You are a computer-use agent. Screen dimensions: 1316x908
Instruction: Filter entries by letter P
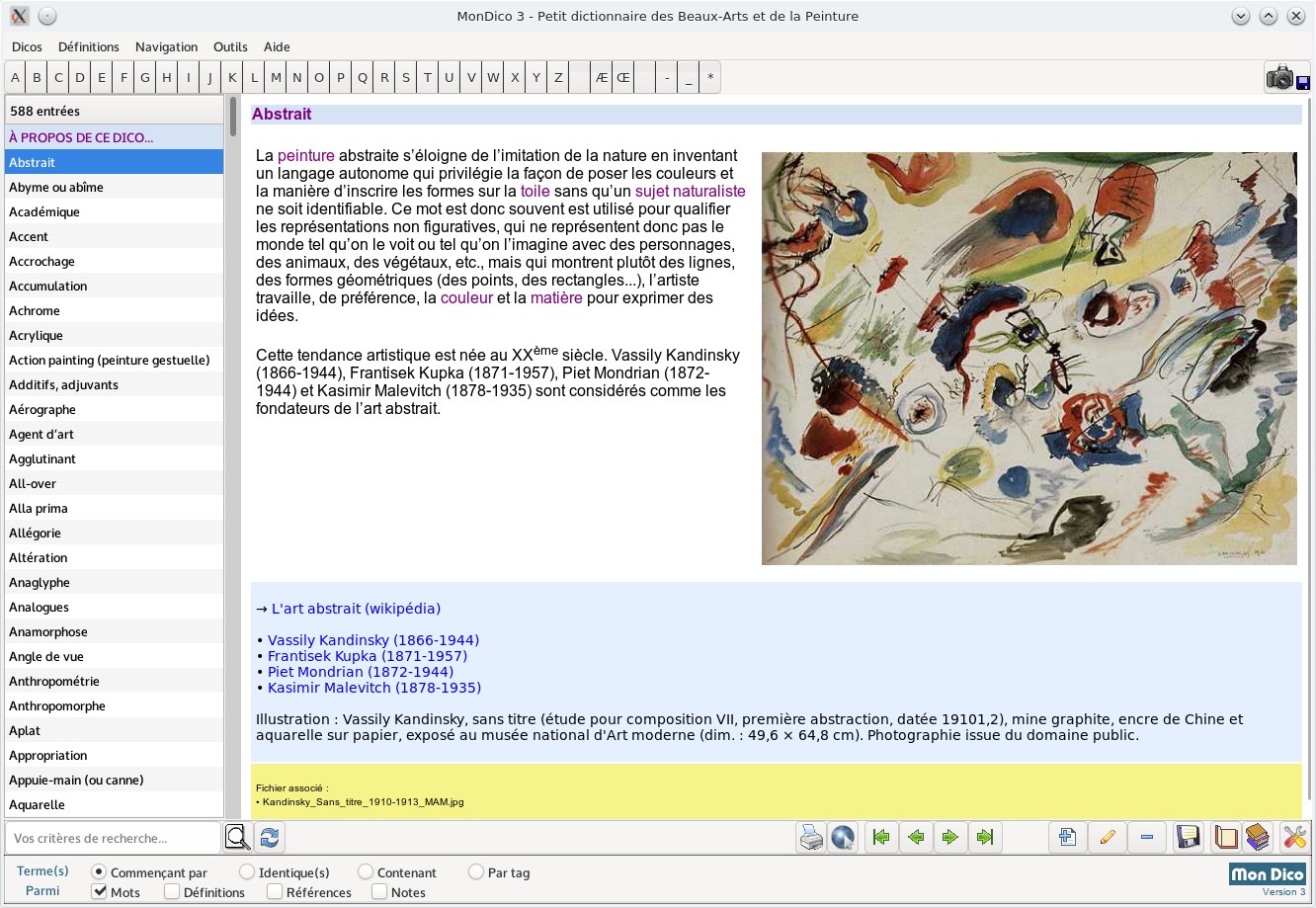(341, 77)
